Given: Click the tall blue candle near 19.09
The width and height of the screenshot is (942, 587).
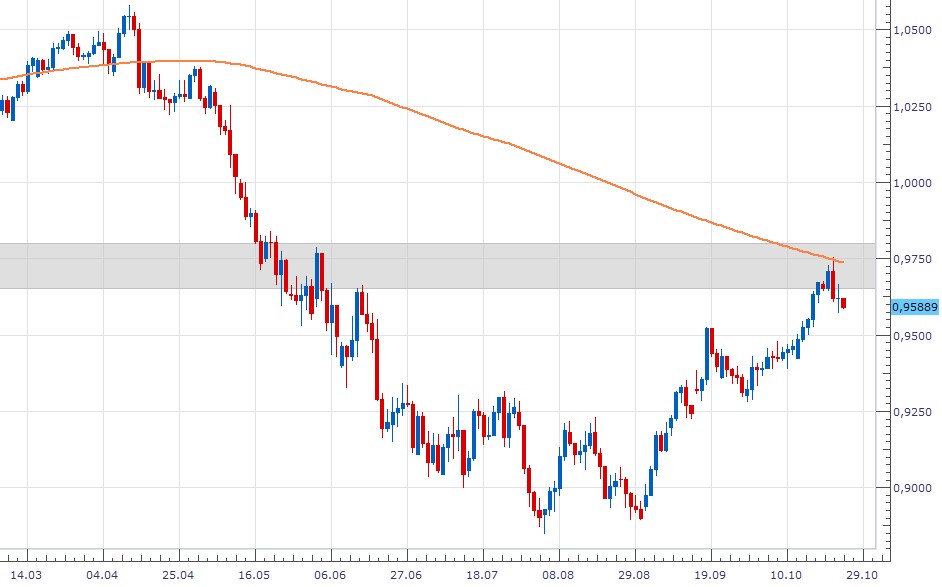Looking at the screenshot, I should pyautogui.click(x=707, y=353).
